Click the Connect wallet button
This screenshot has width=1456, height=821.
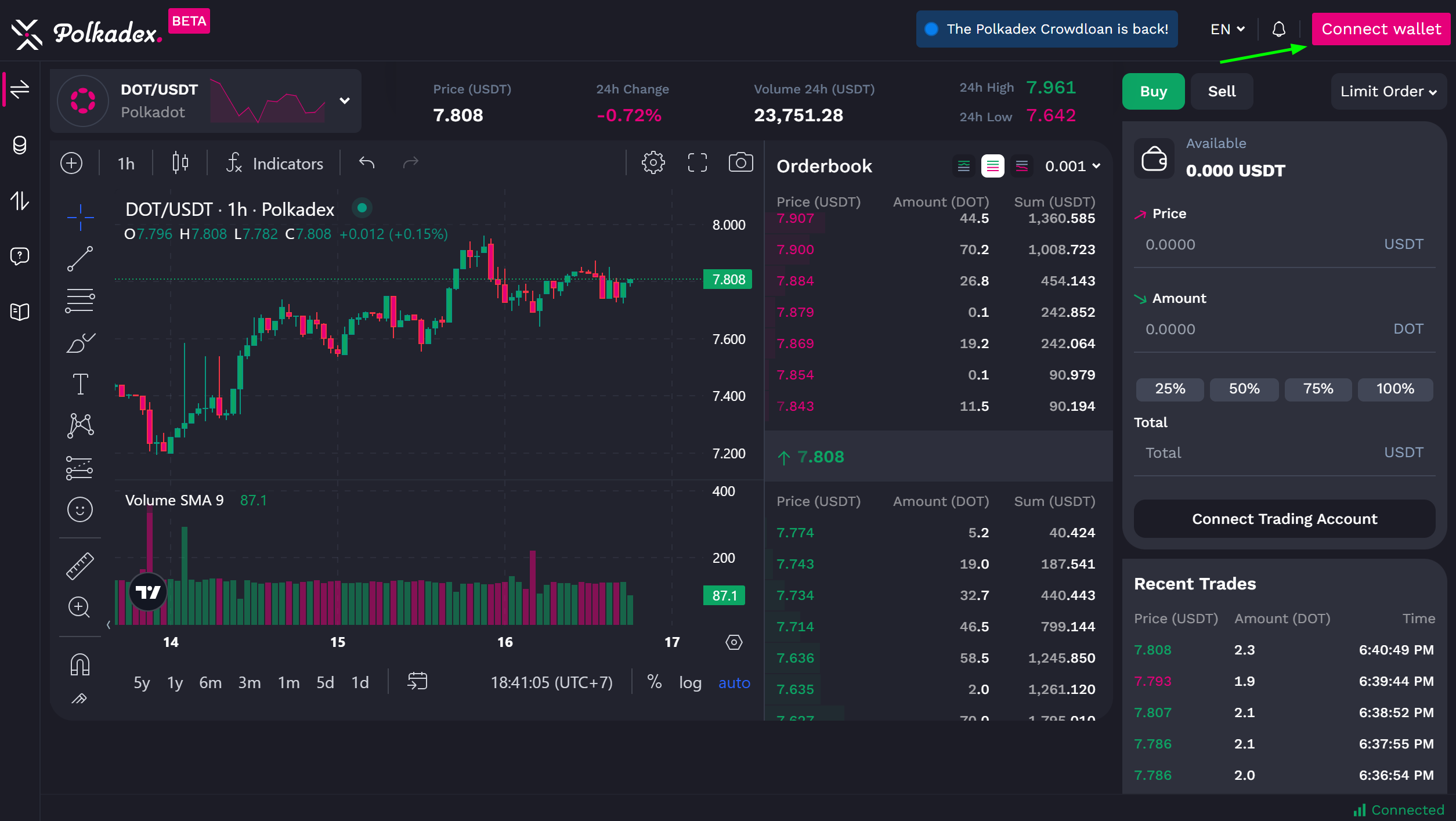[1381, 29]
